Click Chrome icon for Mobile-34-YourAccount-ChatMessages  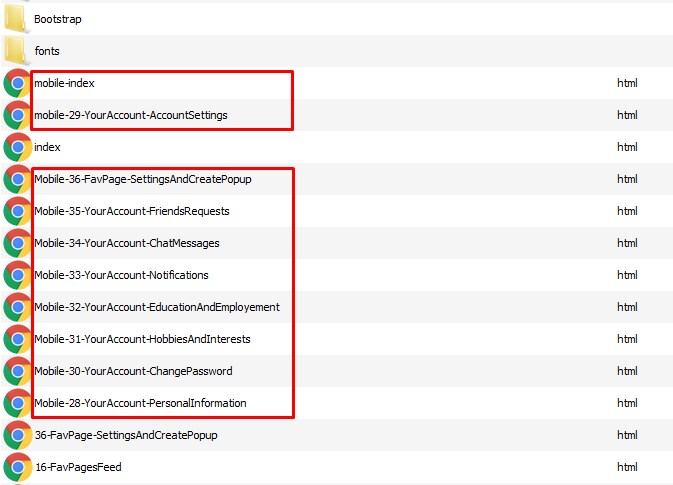(x=17, y=243)
